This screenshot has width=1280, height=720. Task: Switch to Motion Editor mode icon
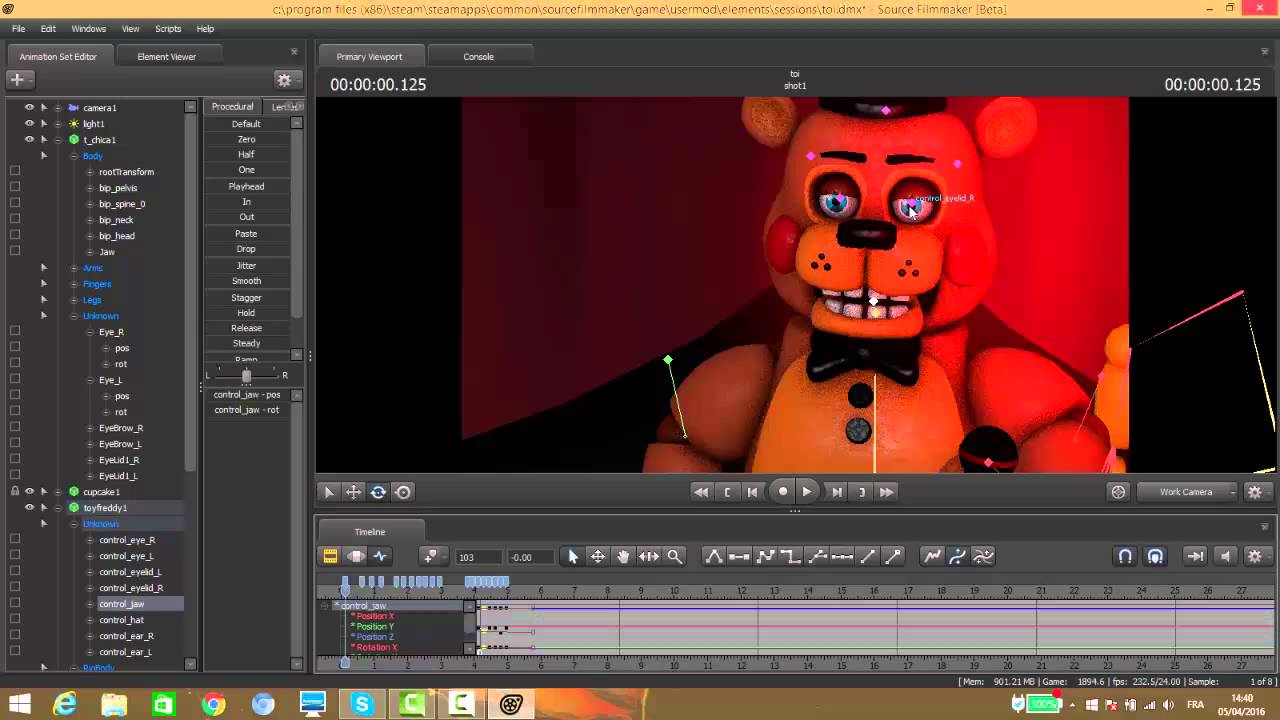(355, 557)
